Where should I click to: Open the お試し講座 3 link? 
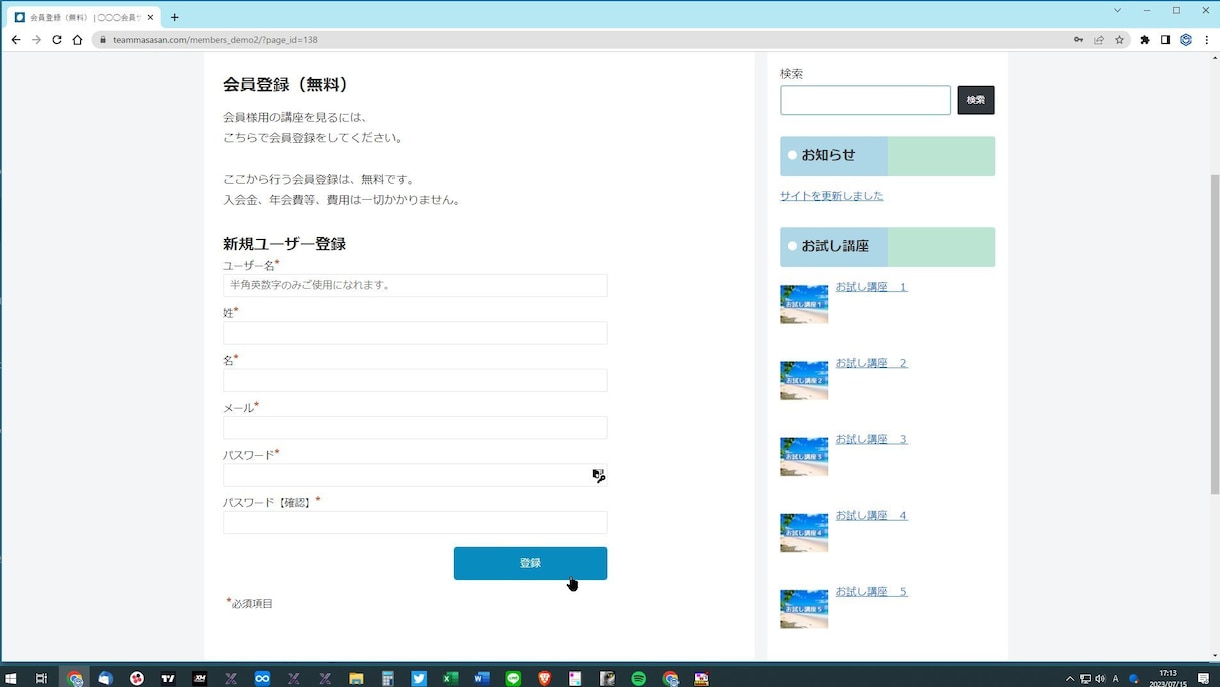[x=871, y=439]
